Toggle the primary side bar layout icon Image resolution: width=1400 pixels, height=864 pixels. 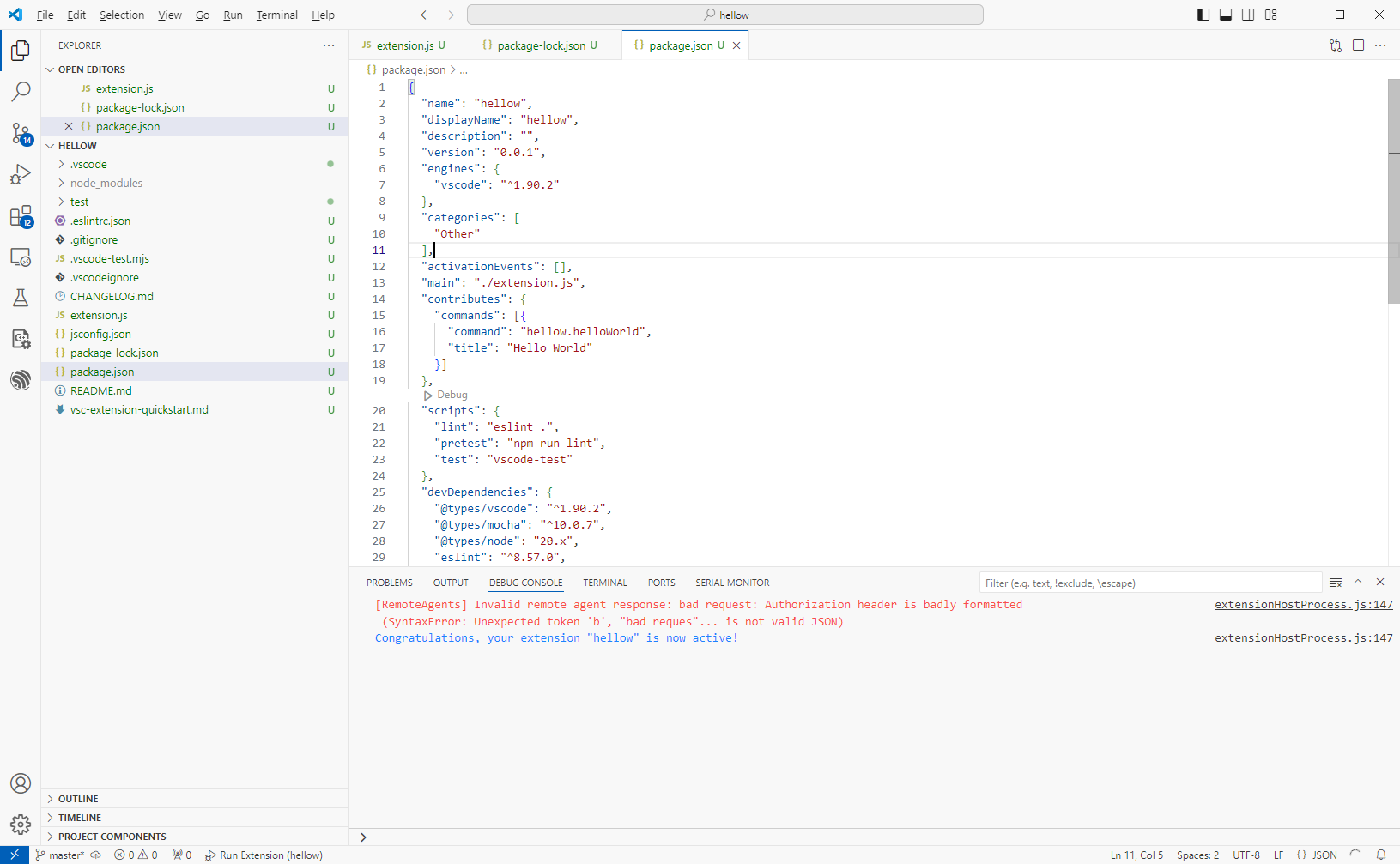[1203, 15]
